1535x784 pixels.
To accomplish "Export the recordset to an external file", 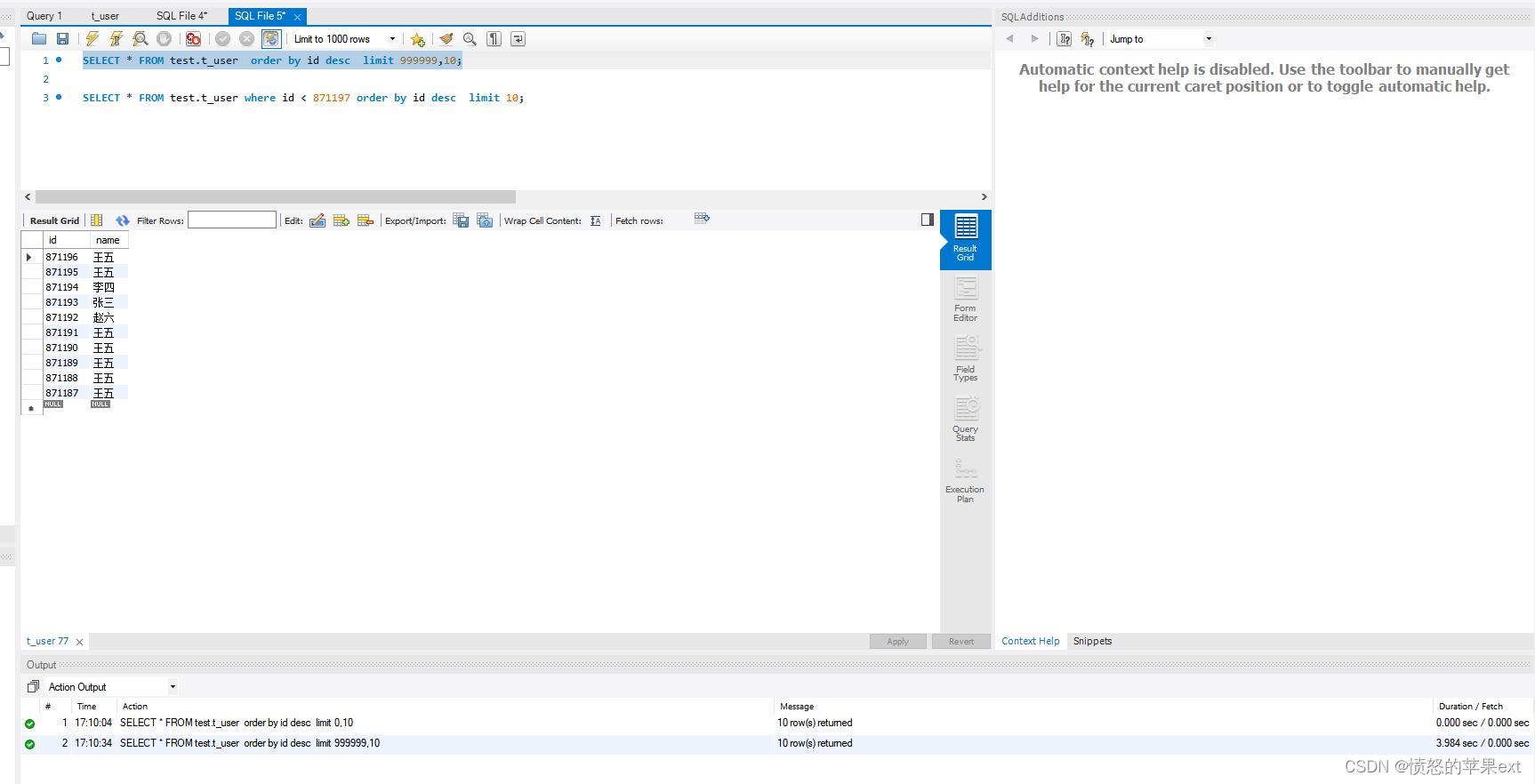I will (461, 220).
